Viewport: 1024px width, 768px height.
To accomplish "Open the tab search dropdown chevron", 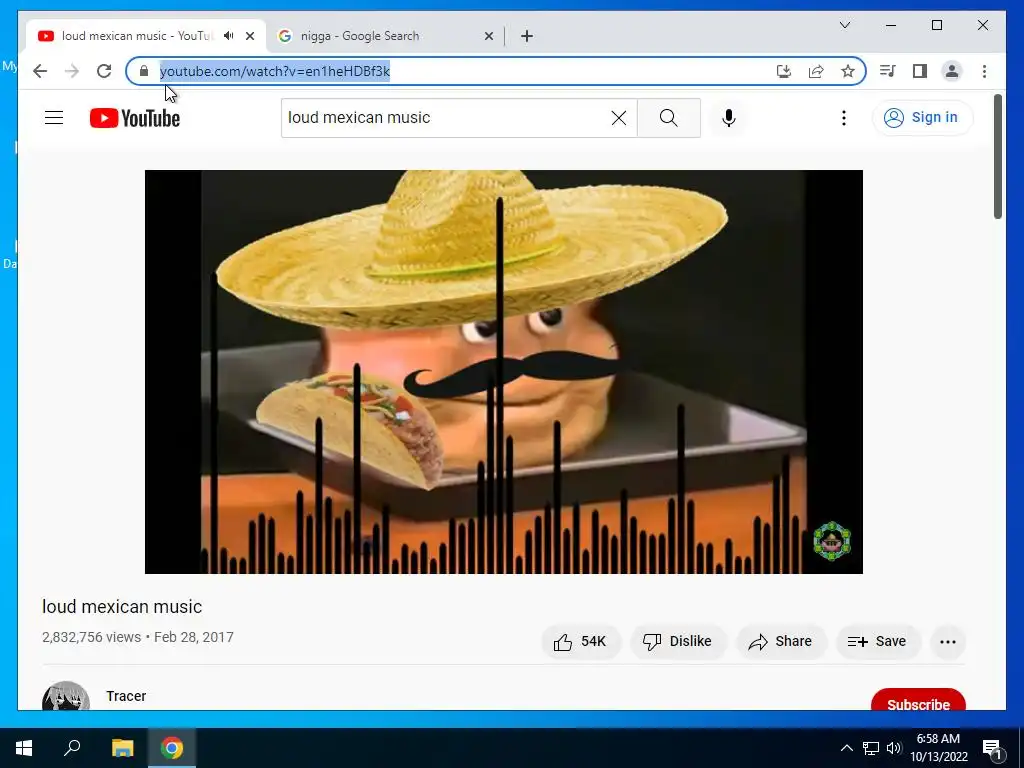I will pyautogui.click(x=845, y=25).
